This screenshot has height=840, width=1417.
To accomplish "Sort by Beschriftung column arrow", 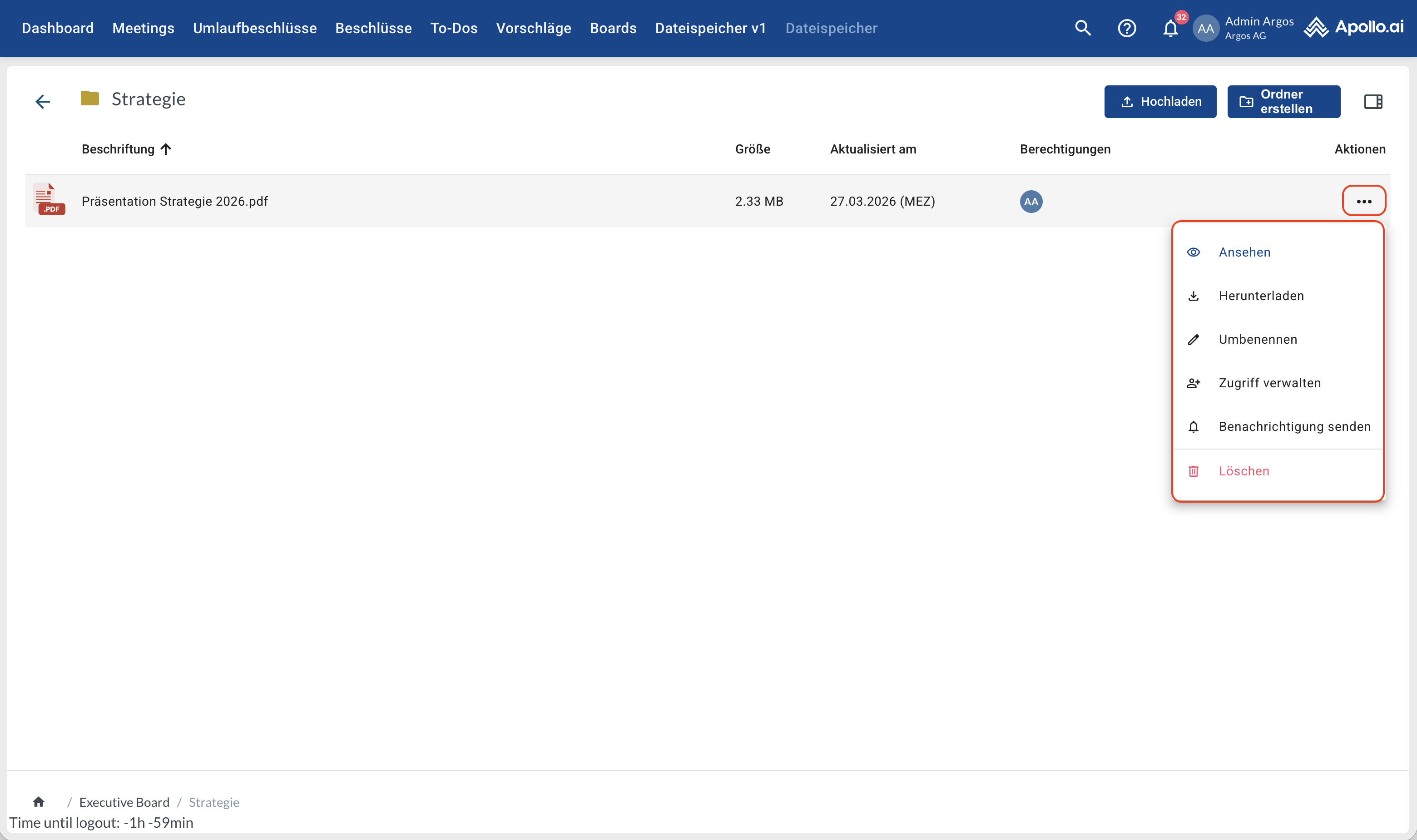I will pos(166,149).
